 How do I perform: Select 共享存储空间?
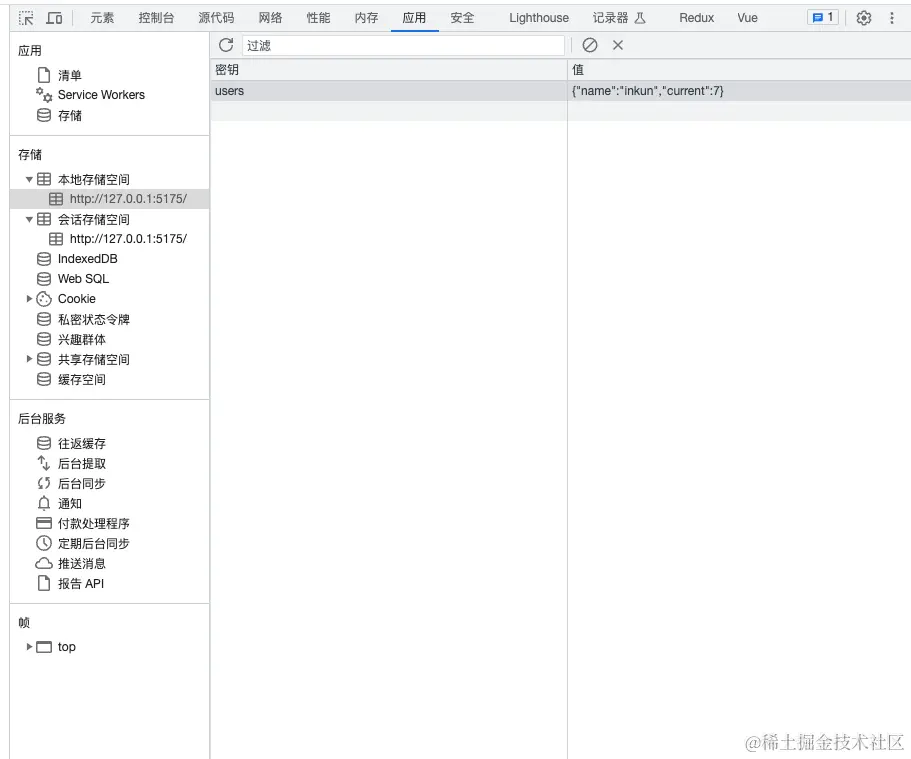tap(94, 359)
